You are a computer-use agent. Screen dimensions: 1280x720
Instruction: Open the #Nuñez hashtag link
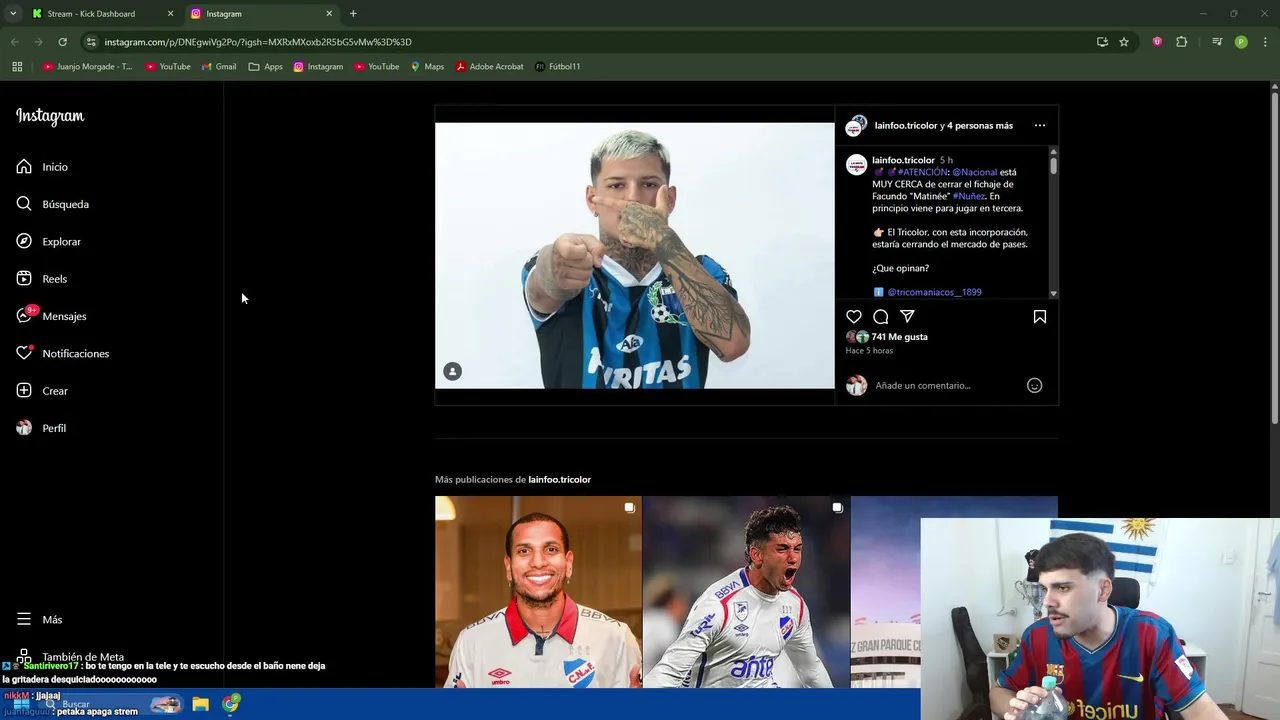pos(968,196)
